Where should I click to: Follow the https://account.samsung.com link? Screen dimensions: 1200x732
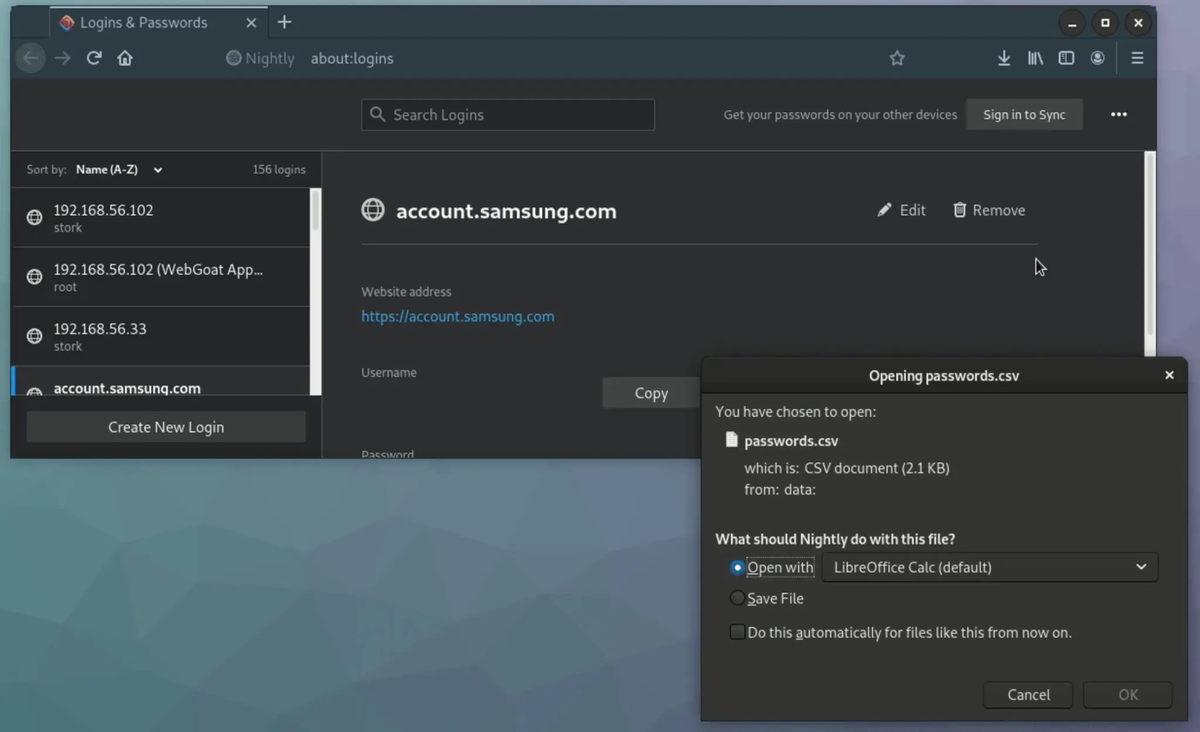457,315
